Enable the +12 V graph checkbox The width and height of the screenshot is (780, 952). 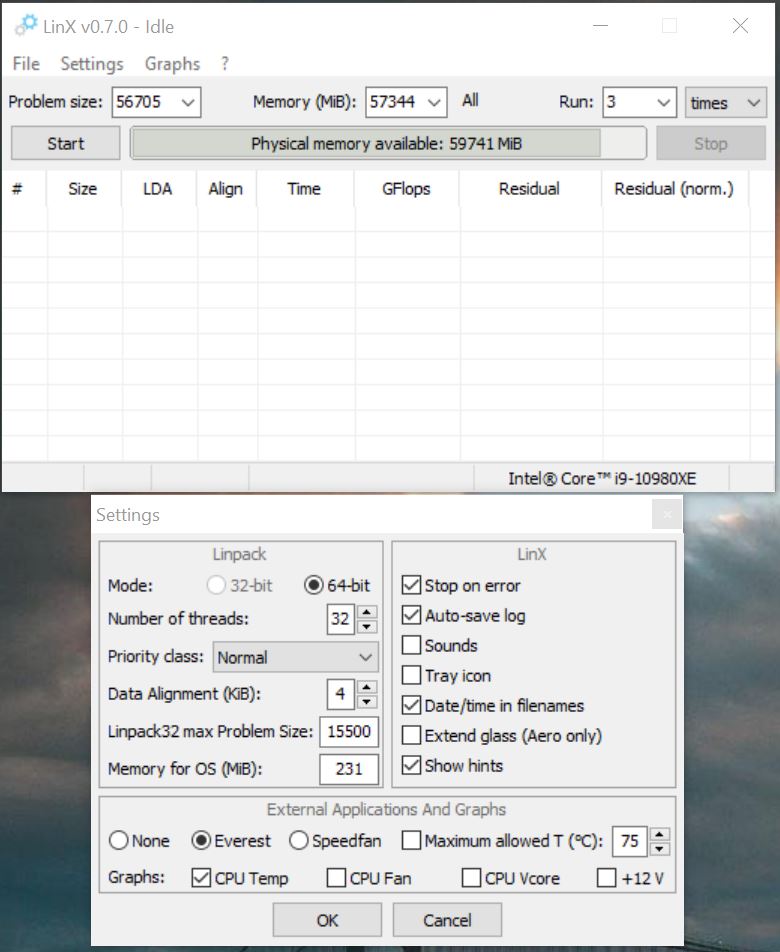606,878
